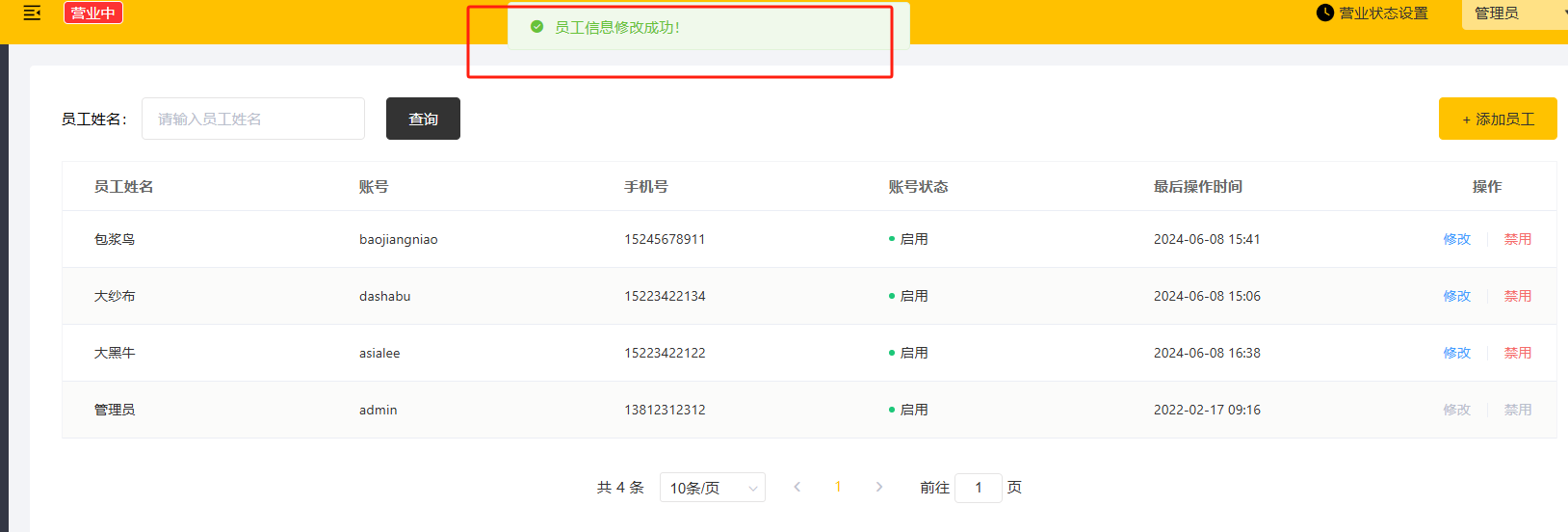Go to previous page arrow
Viewport: 1568px width, 532px height.
pyautogui.click(x=797, y=487)
